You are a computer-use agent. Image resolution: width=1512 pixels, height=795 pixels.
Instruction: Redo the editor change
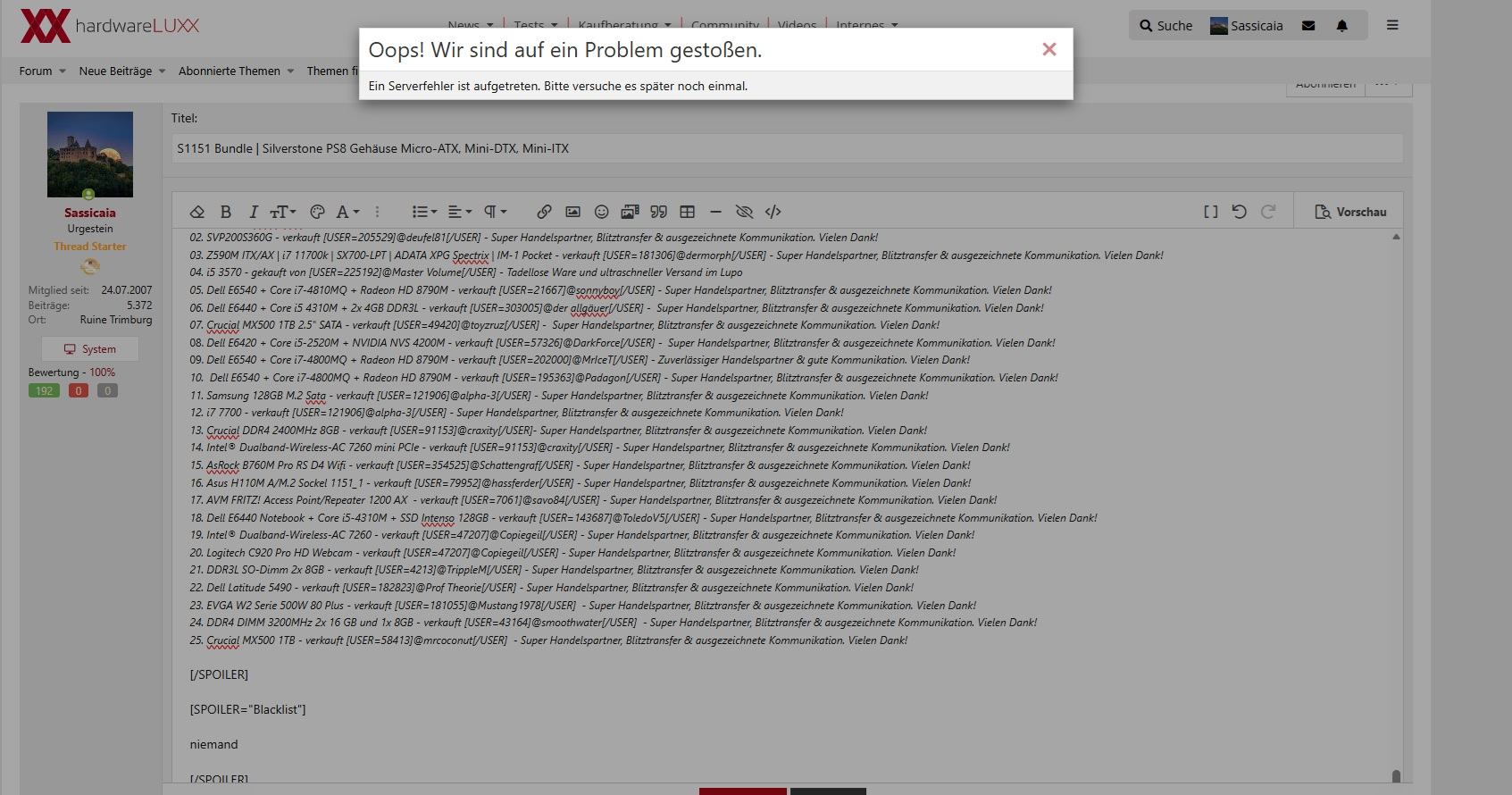pos(1267,212)
